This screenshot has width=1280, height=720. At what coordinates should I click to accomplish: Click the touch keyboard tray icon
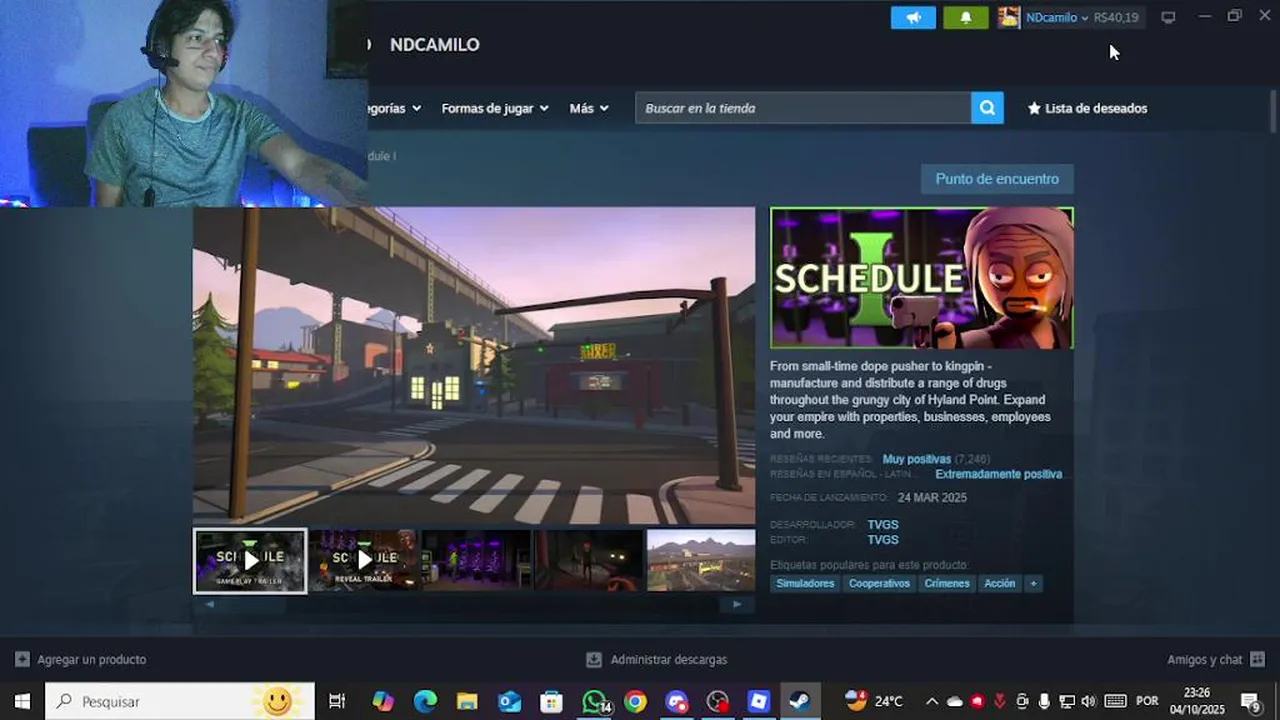[1116, 701]
